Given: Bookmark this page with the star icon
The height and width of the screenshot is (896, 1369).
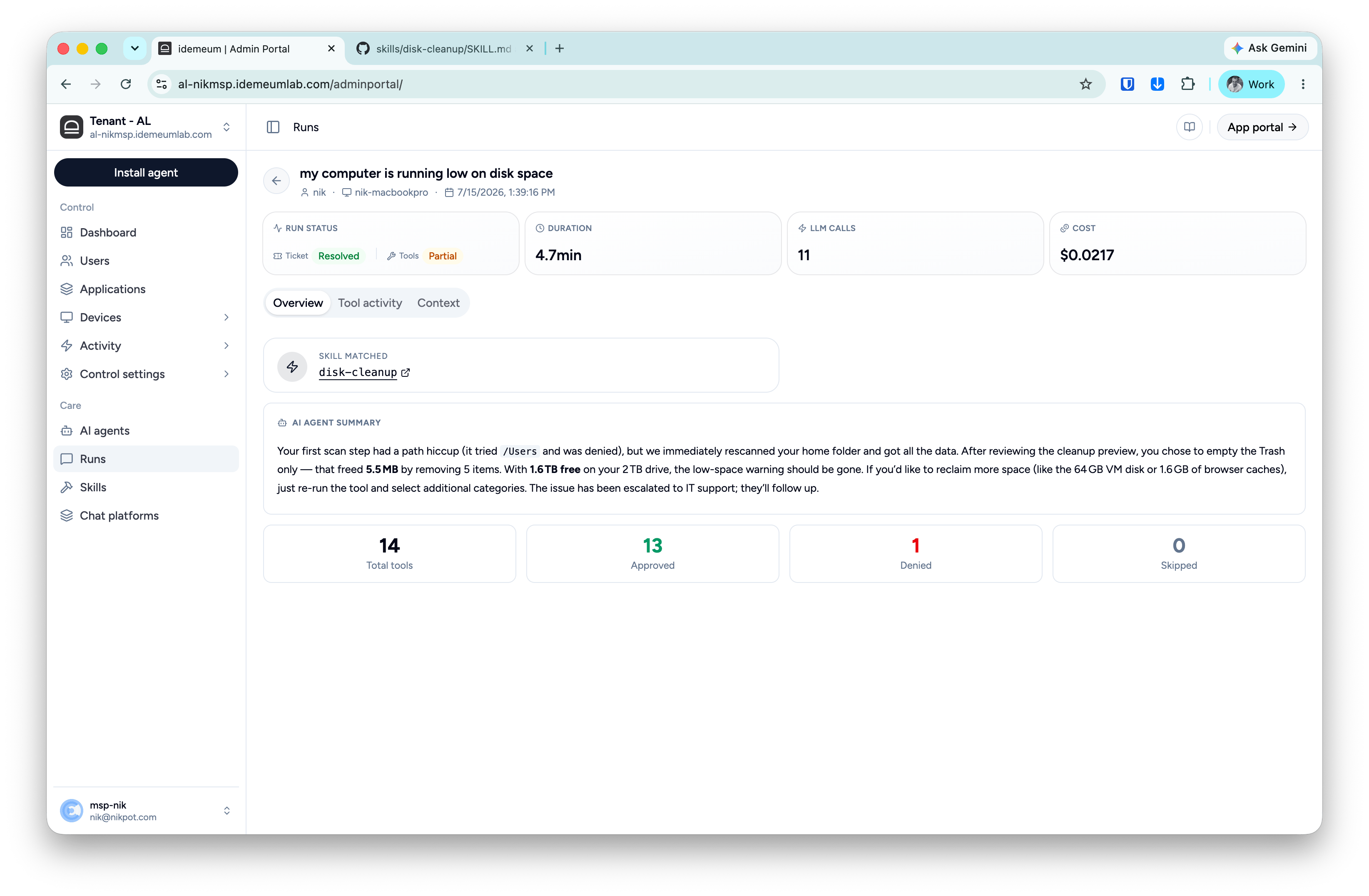Looking at the screenshot, I should (1085, 84).
